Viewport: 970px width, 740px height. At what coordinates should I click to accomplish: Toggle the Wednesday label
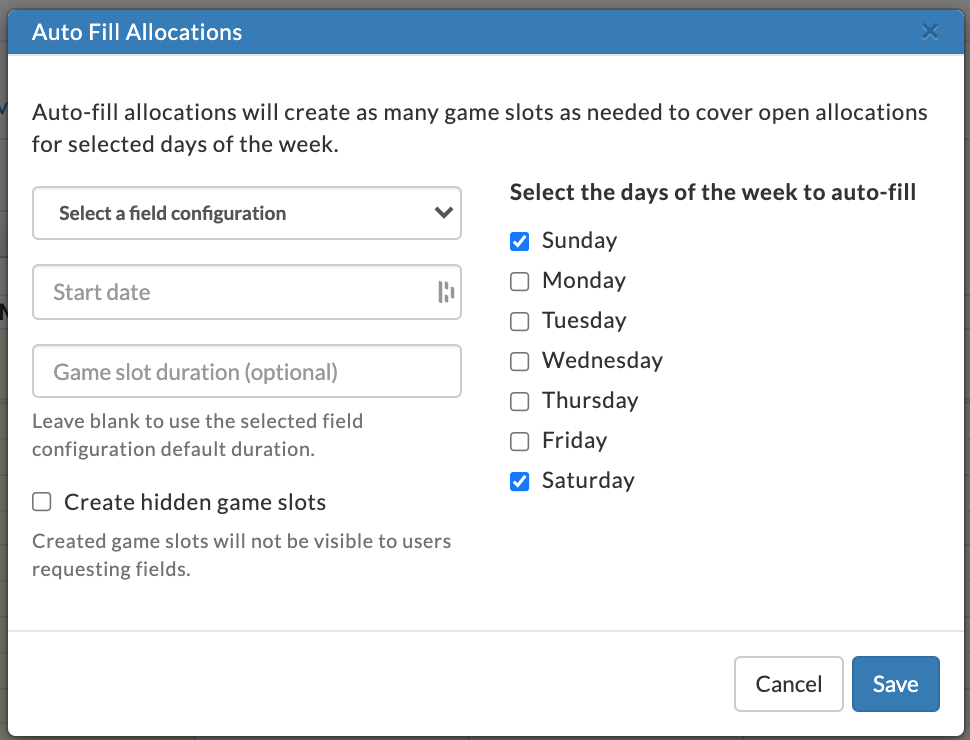(x=603, y=360)
